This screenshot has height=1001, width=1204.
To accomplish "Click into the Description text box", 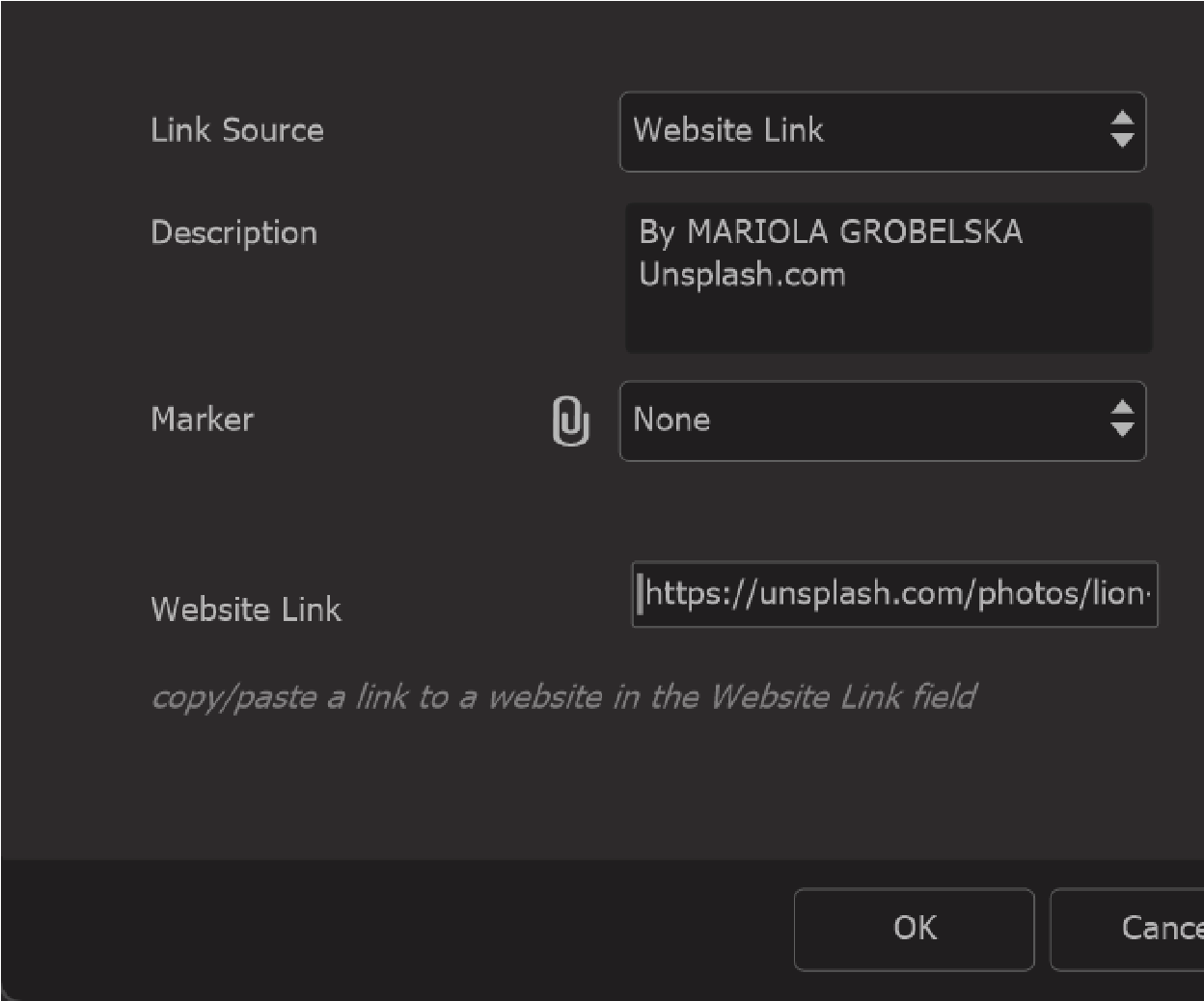I will tap(889, 278).
